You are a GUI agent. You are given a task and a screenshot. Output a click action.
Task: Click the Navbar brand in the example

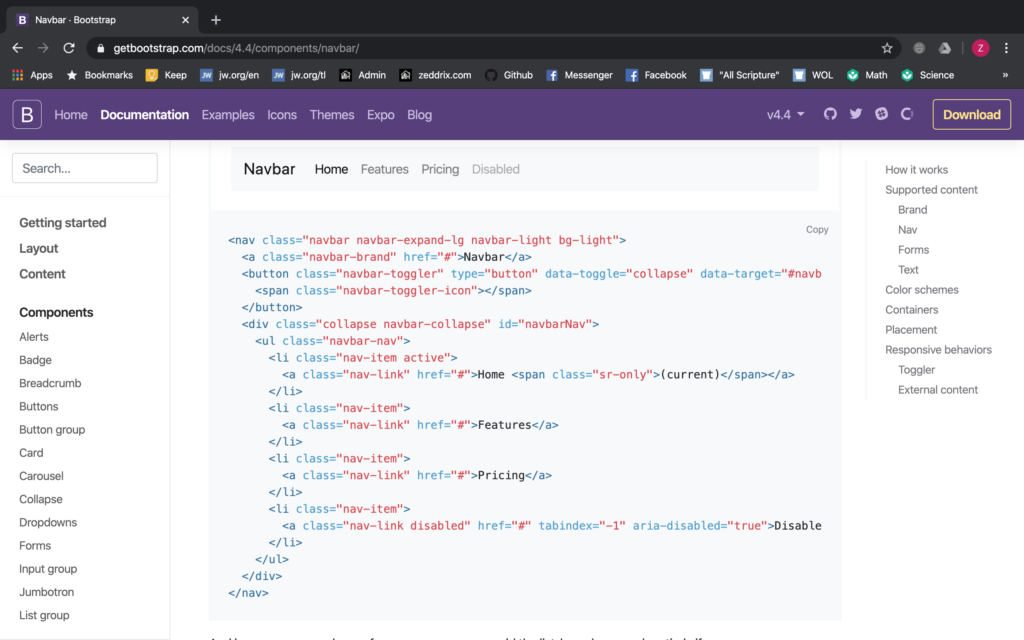269,169
